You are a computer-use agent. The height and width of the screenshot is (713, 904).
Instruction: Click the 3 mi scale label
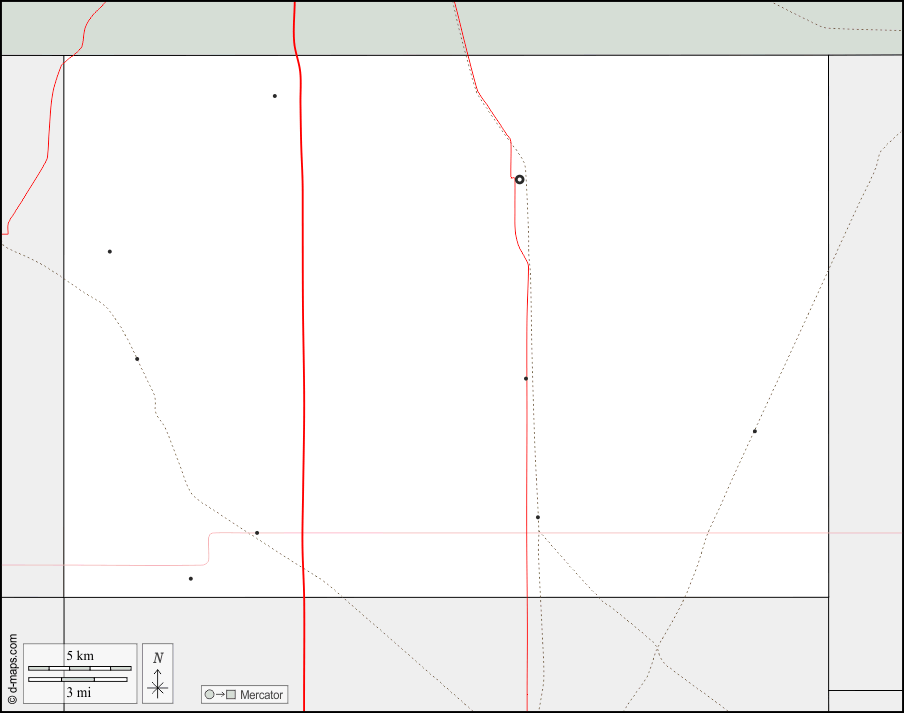(x=80, y=691)
